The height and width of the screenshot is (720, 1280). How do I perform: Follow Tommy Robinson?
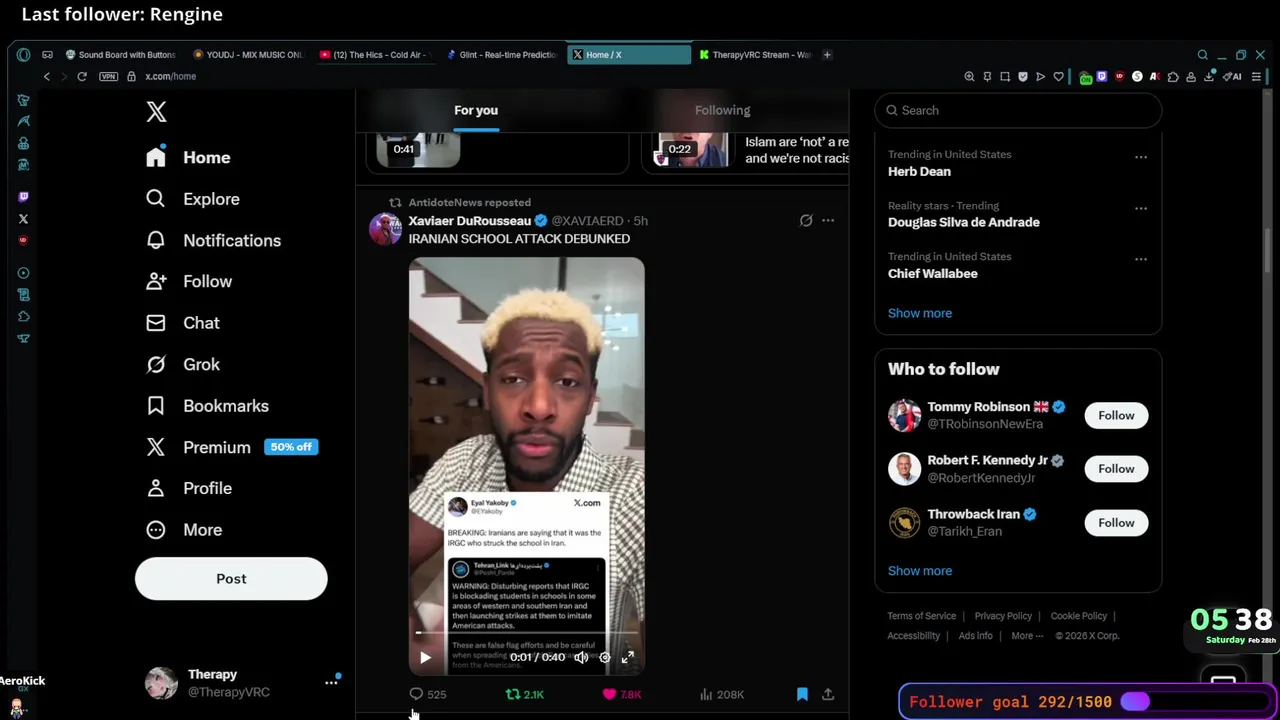tap(1116, 415)
